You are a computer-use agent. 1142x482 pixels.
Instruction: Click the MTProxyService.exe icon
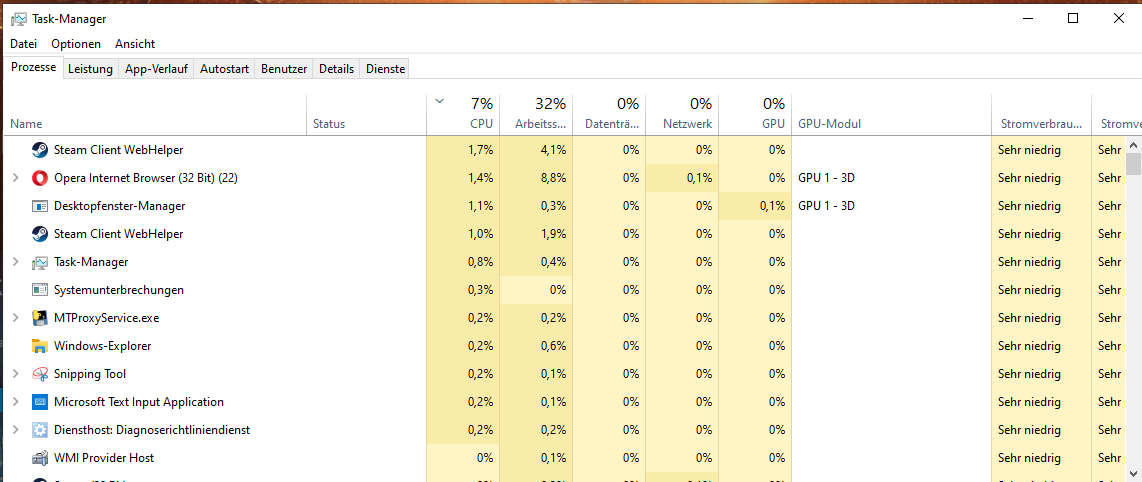coord(40,317)
